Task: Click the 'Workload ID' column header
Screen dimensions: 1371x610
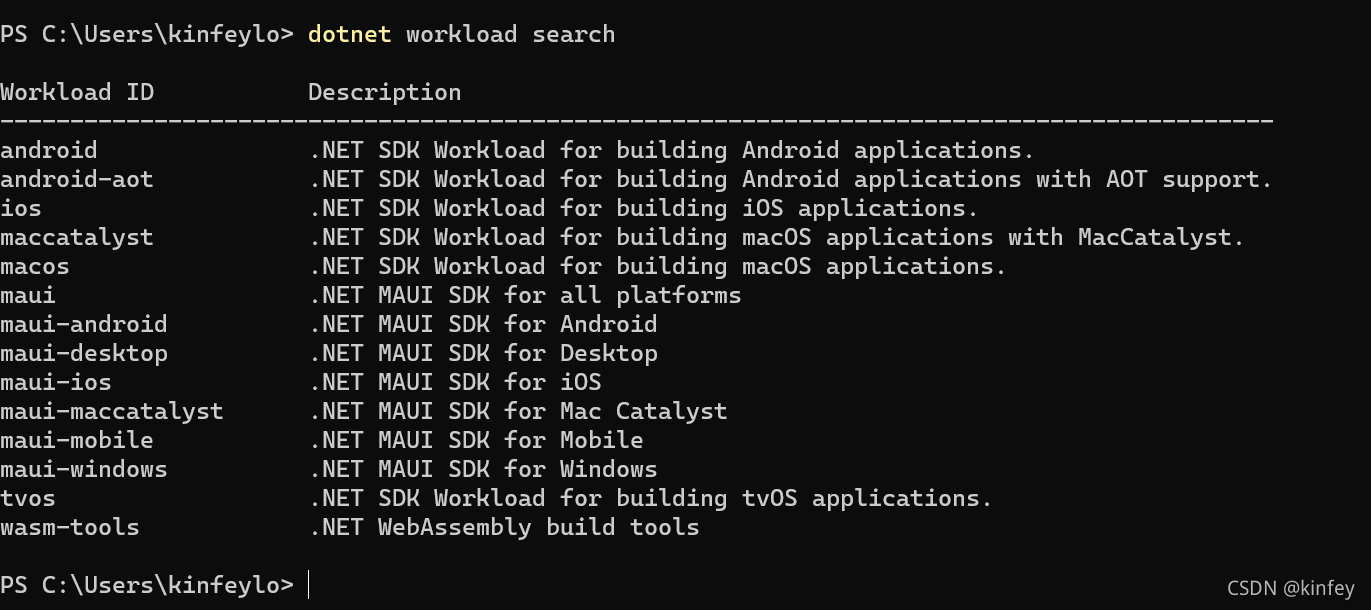Action: point(77,92)
